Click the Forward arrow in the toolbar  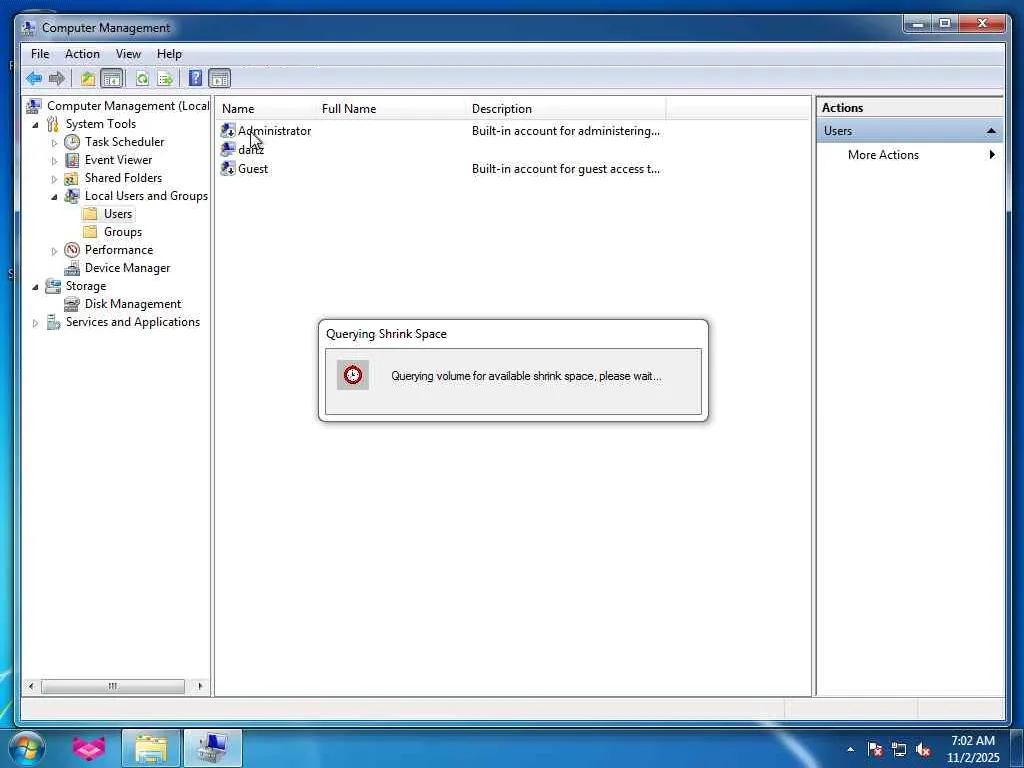pos(57,79)
